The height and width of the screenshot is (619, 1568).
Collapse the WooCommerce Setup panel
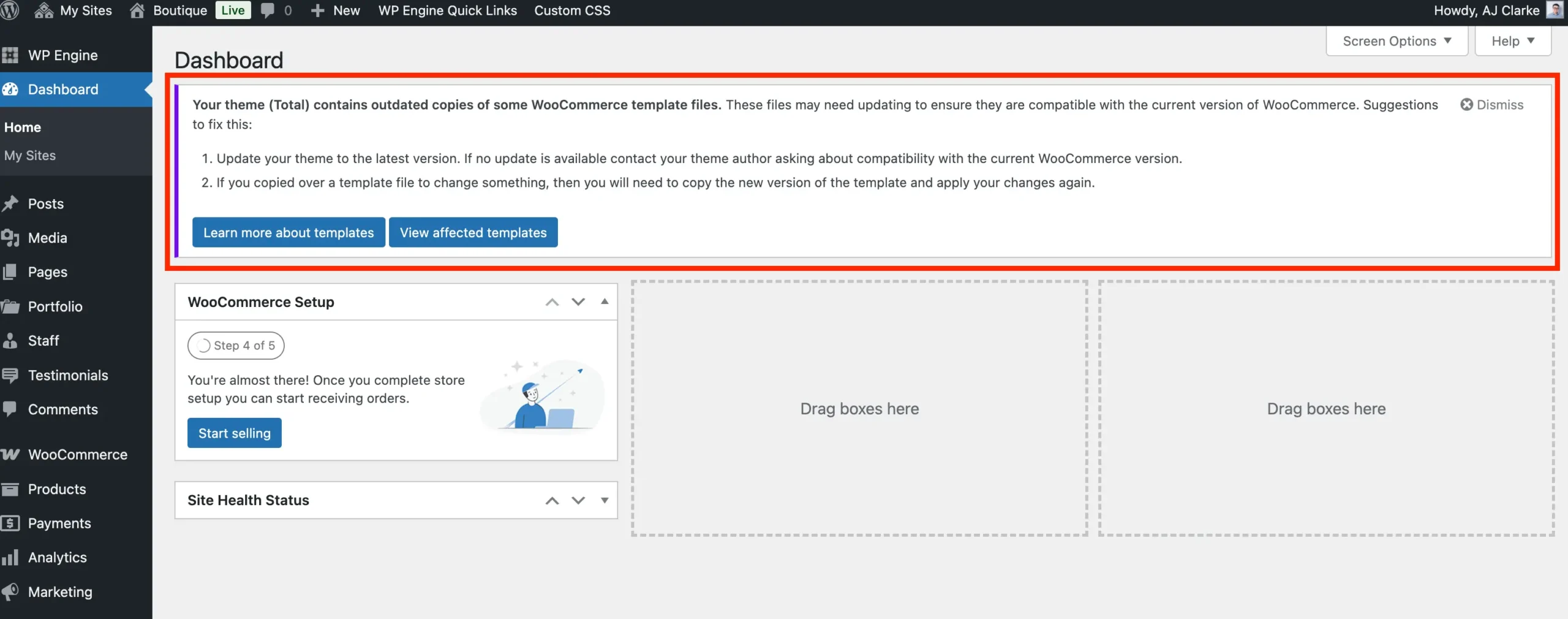coord(605,302)
